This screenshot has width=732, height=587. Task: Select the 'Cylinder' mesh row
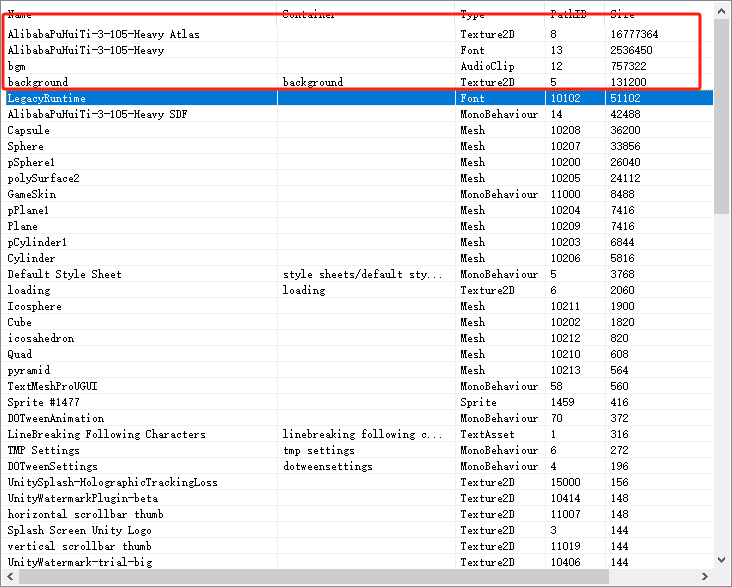(358, 258)
